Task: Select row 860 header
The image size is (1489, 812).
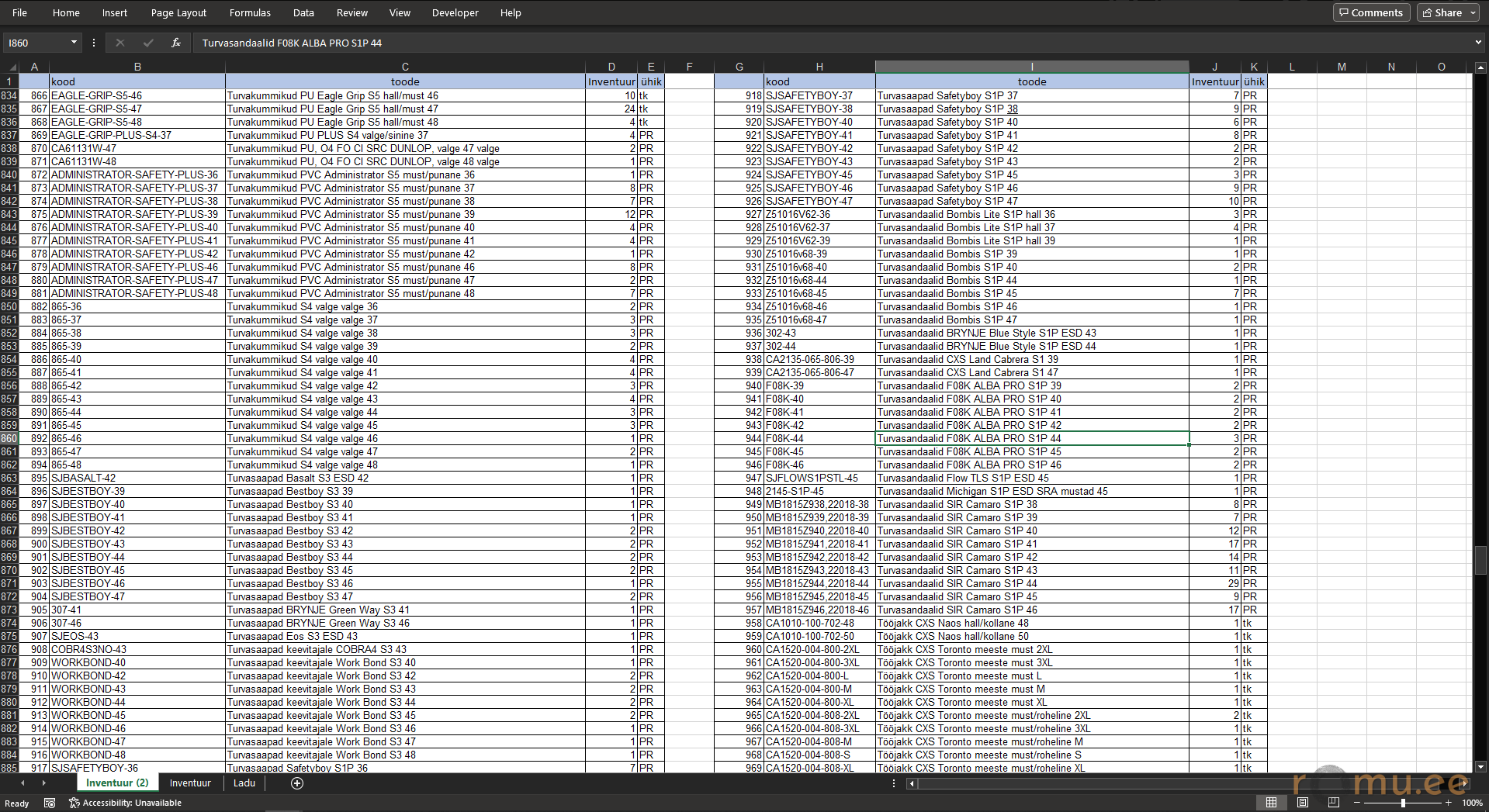Action: tap(9, 438)
